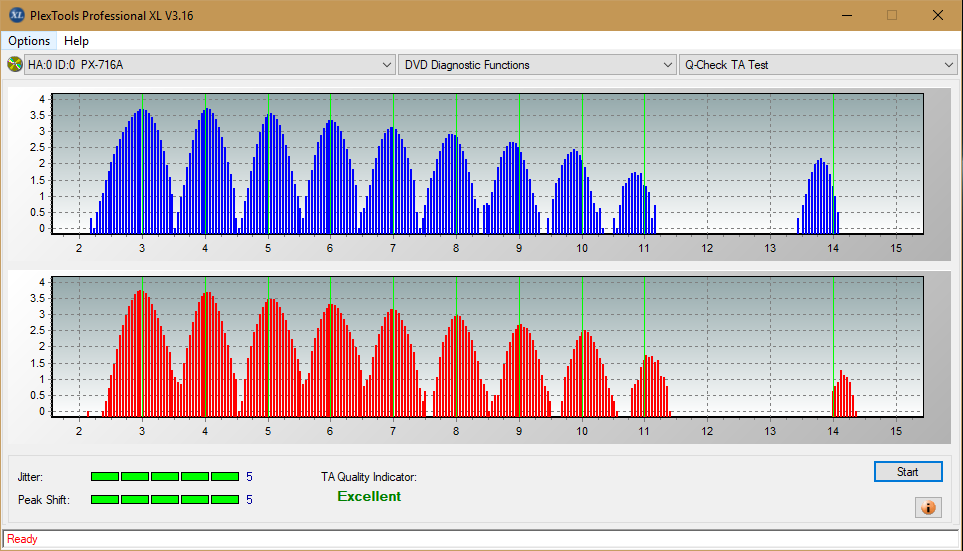
Task: Click the blue peak at 14 in upper chart
Action: click(819, 197)
